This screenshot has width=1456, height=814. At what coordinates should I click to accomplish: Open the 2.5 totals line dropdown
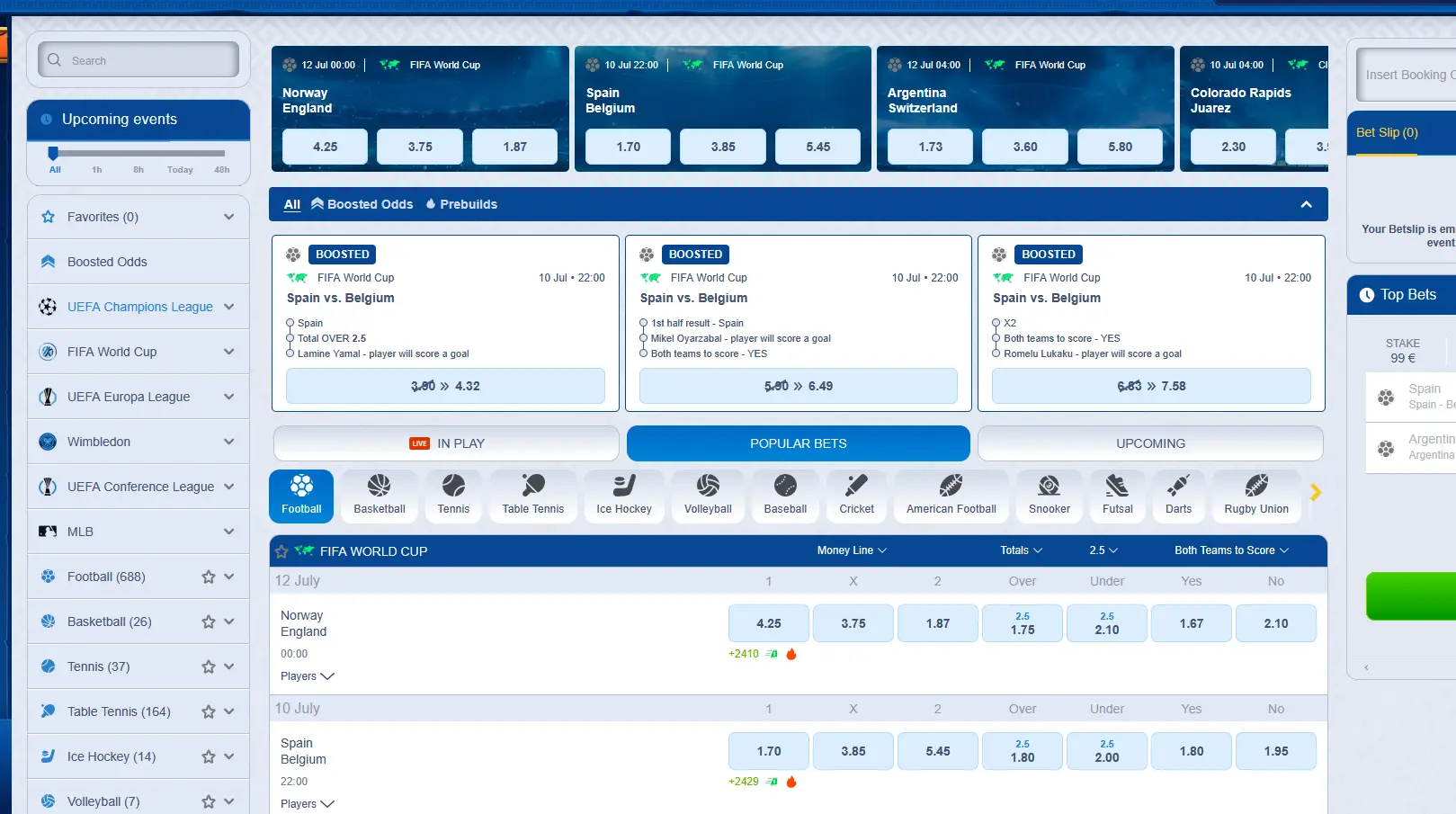pos(1103,550)
